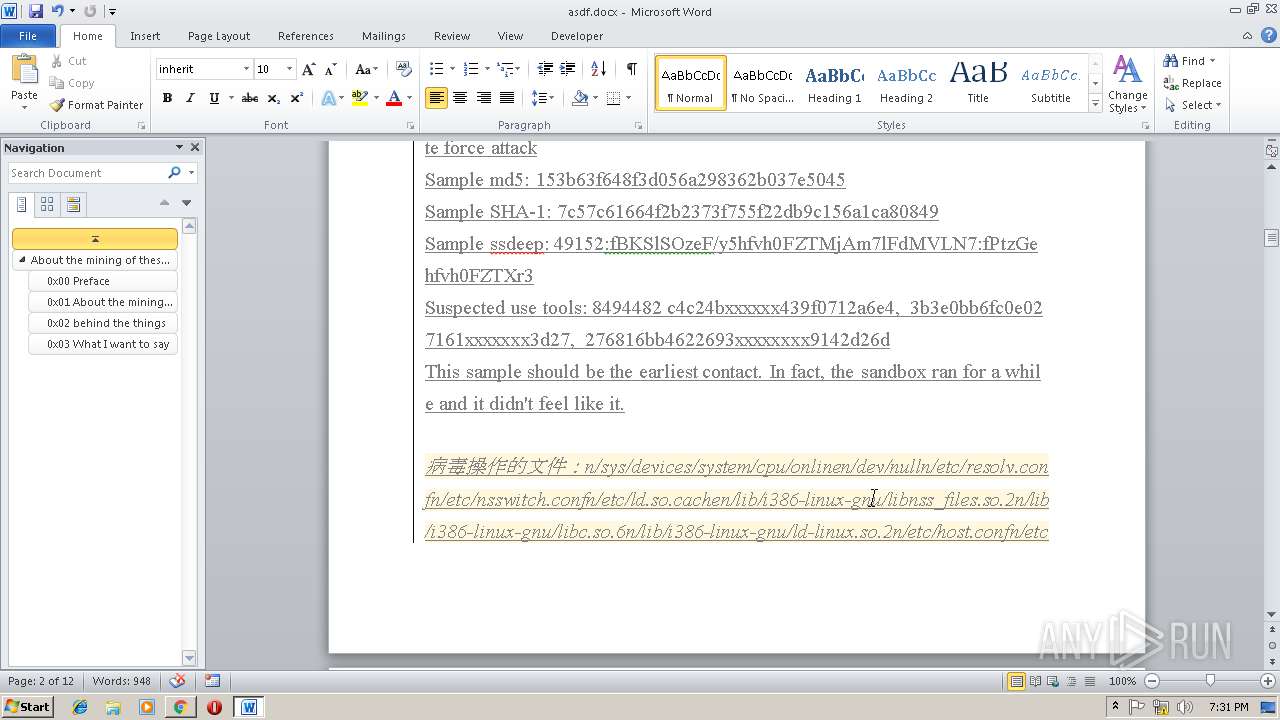Align text left
Screen dimensions: 1280x720
tap(436, 98)
